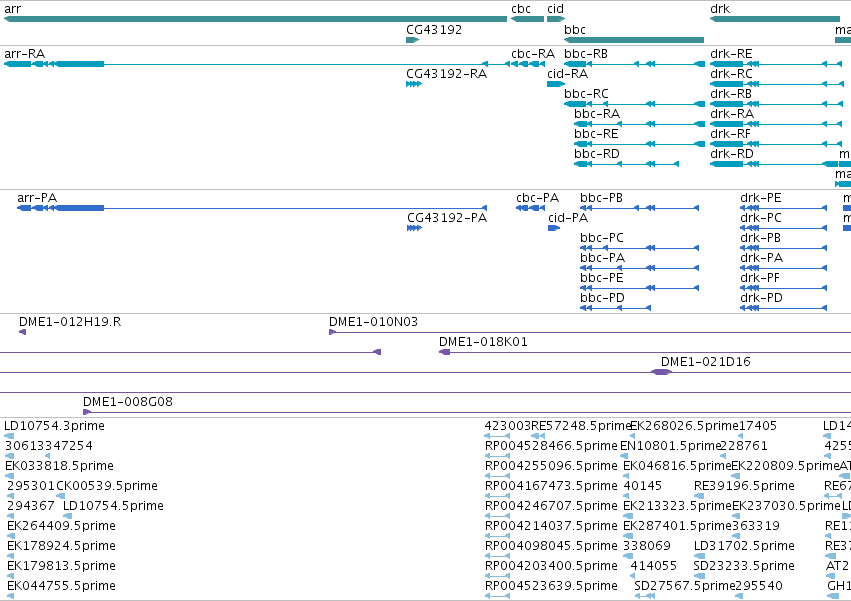Open the cbc-RA transcript label
The width and height of the screenshot is (851, 601).
click(x=533, y=54)
